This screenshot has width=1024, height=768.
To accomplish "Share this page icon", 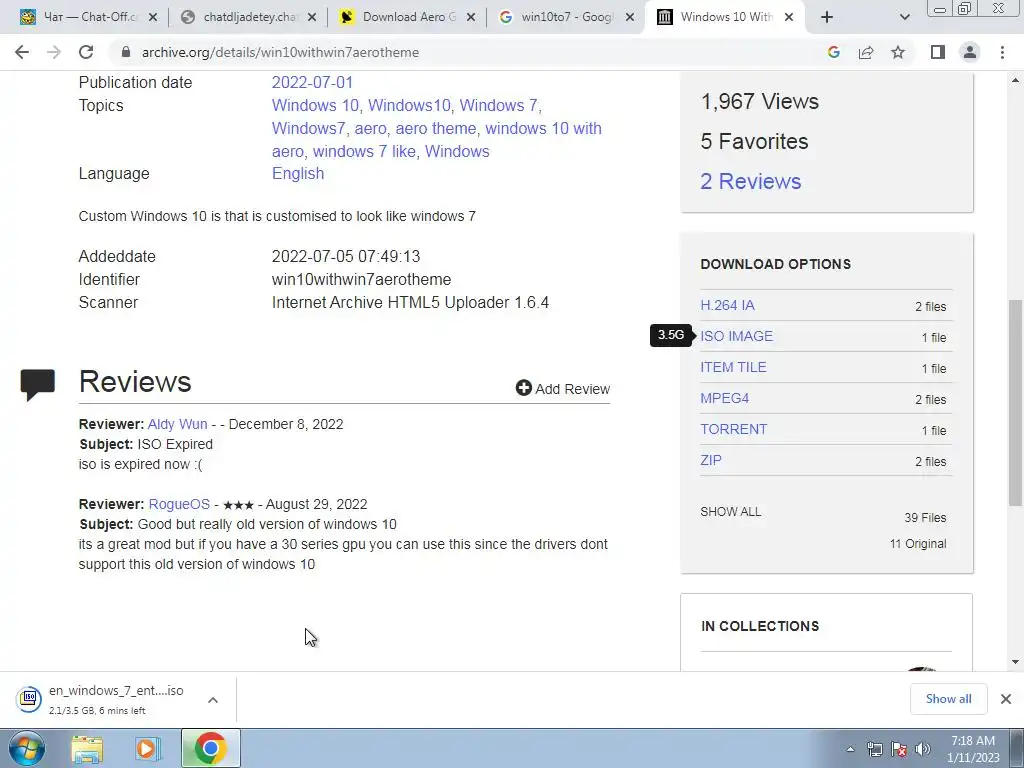I will pos(866,52).
